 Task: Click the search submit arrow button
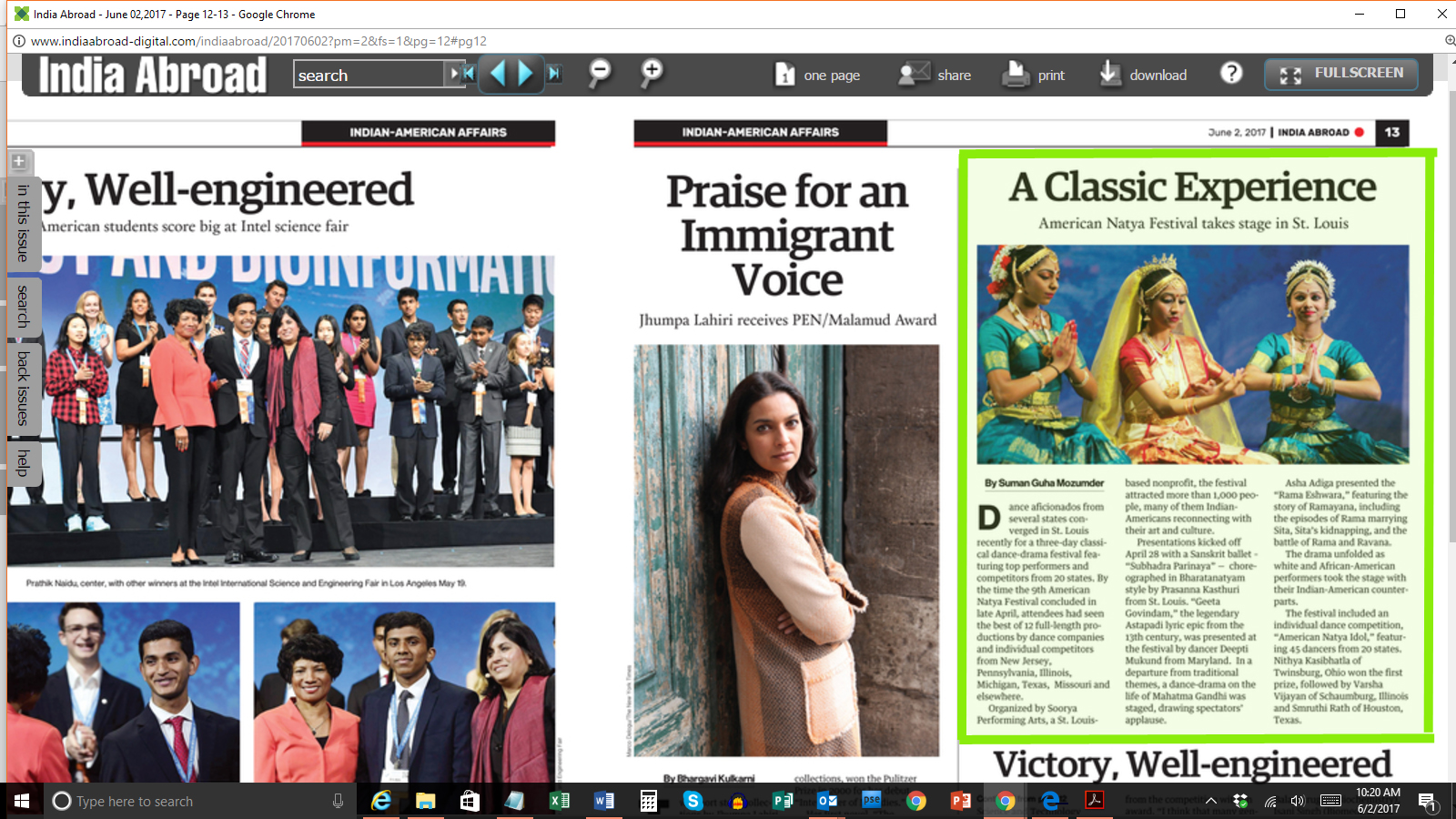click(x=454, y=74)
